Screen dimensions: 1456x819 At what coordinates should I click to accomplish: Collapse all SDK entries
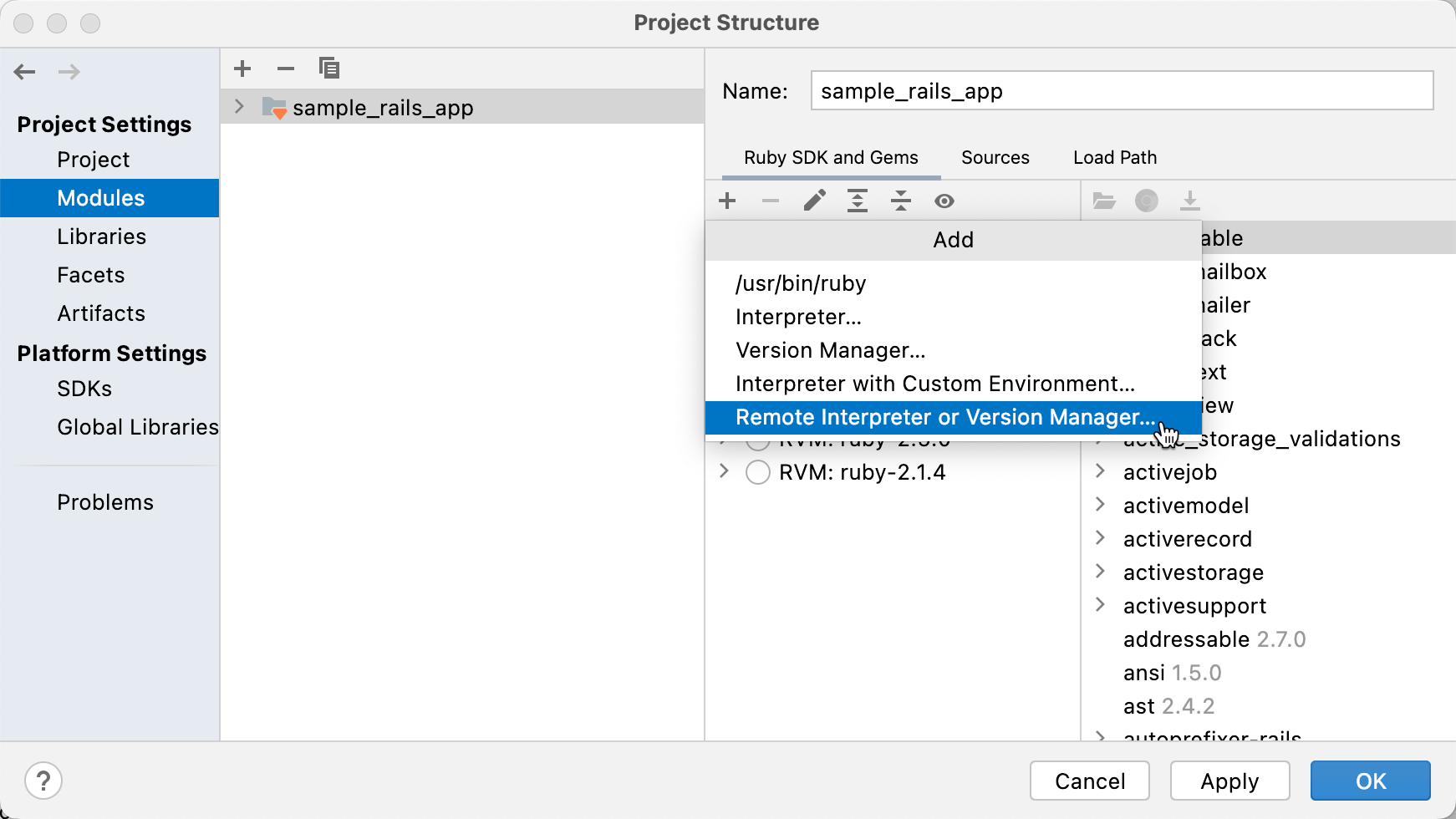[x=901, y=201]
